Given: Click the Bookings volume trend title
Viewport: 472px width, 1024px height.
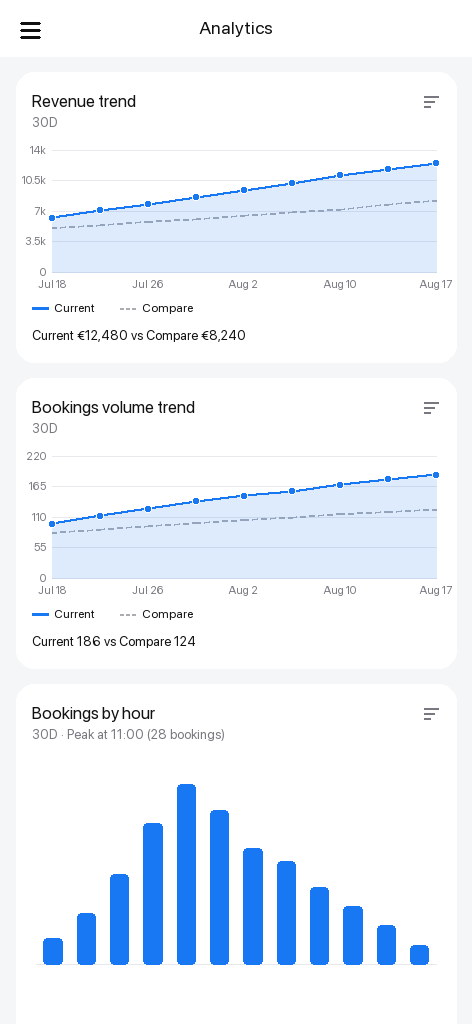Looking at the screenshot, I should coord(113,408).
